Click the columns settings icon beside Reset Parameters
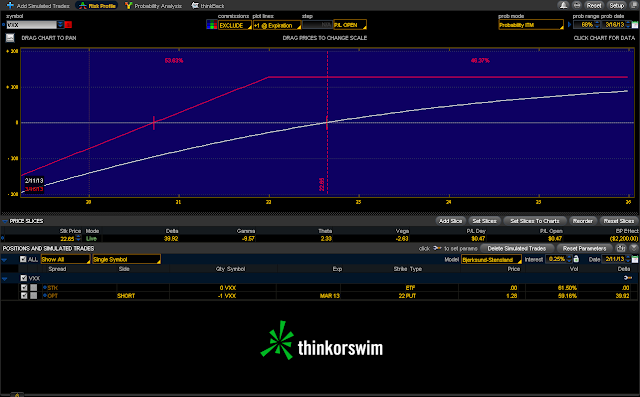 621,248
